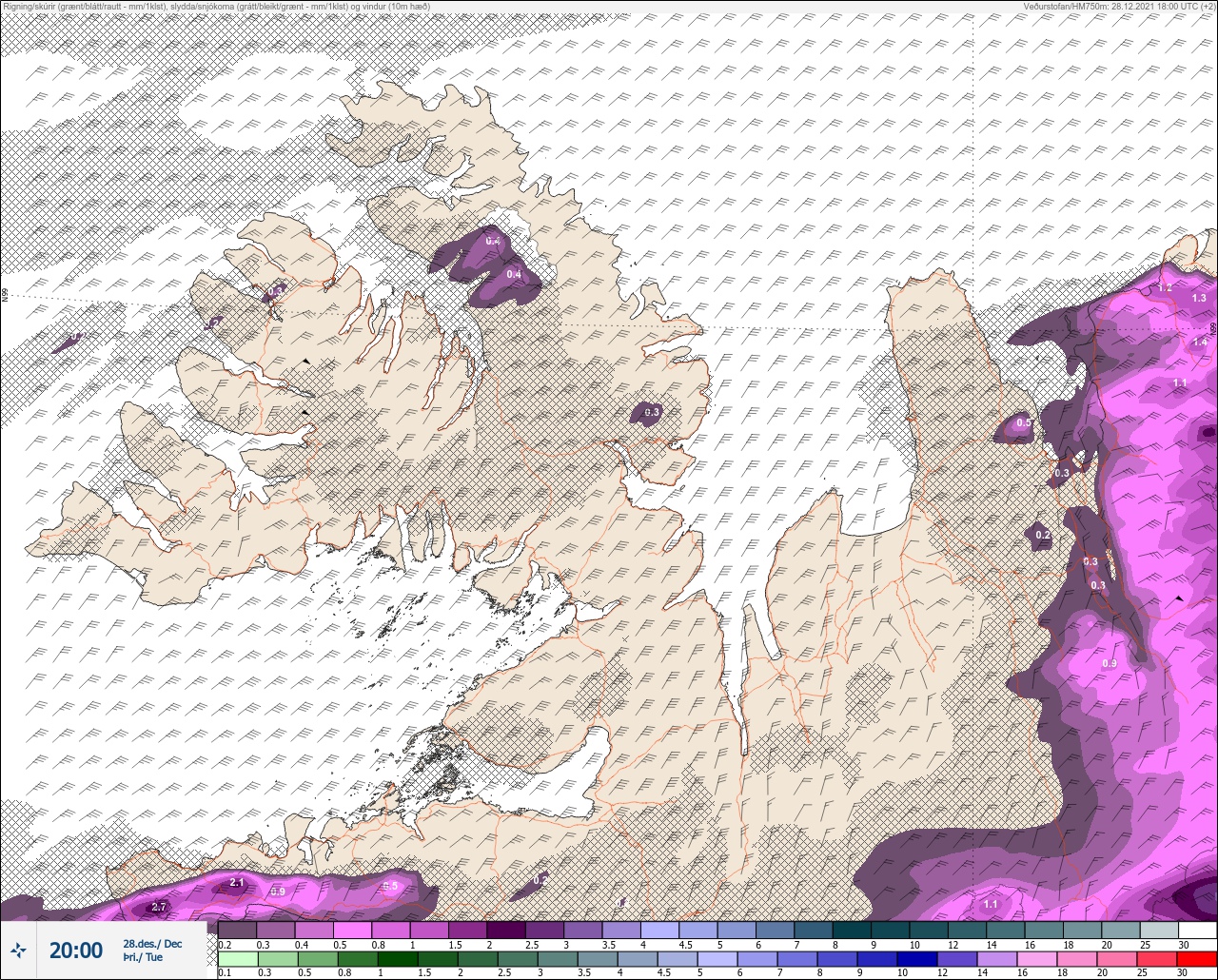The image size is (1218, 980).
Task: Click the 20:00 forecast time display
Action: 75,951
